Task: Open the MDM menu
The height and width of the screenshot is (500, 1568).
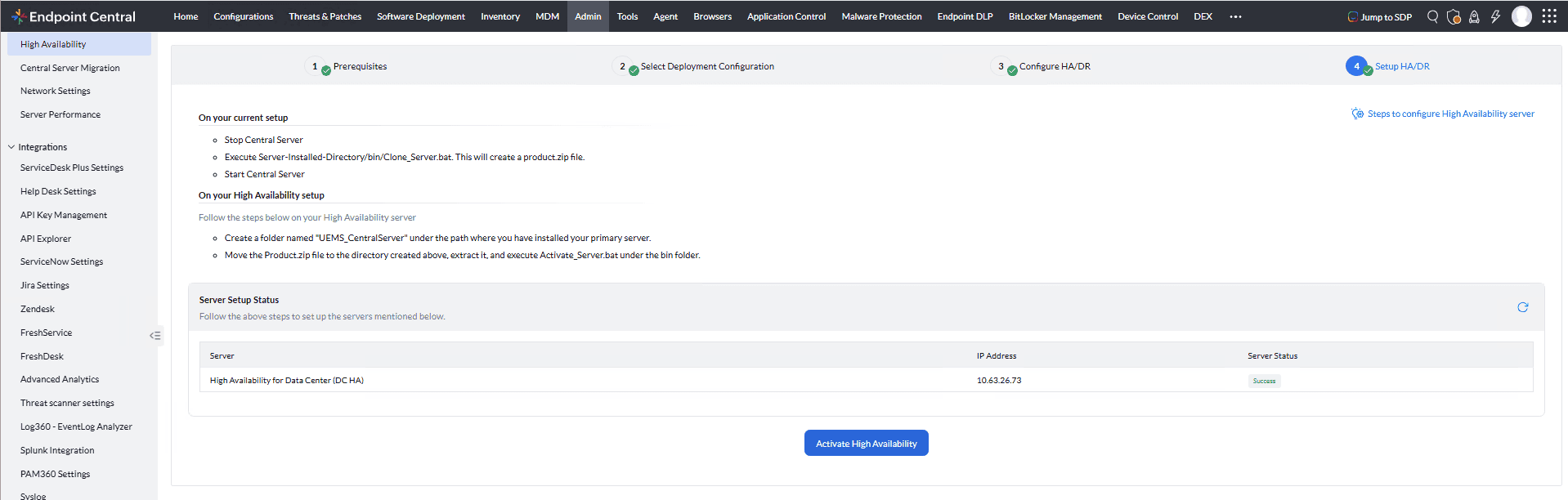Action: pyautogui.click(x=547, y=16)
